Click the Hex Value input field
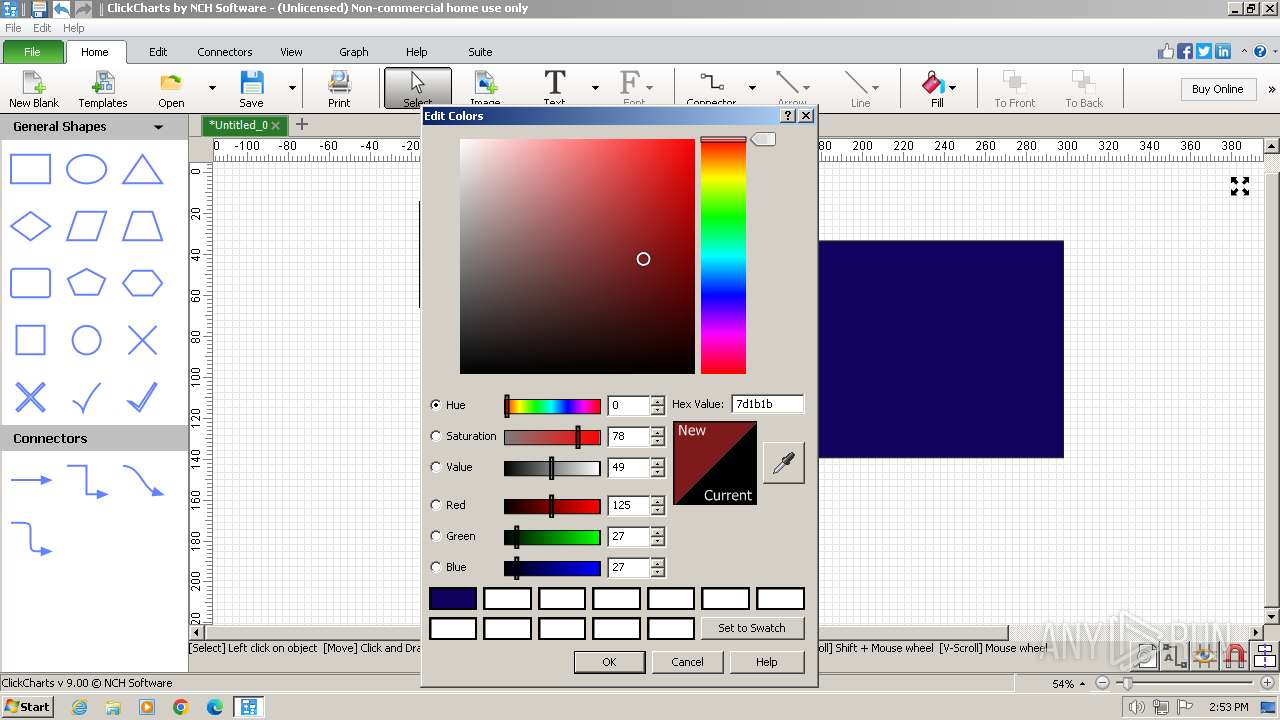Viewport: 1280px width, 720px height. pyautogui.click(x=767, y=404)
